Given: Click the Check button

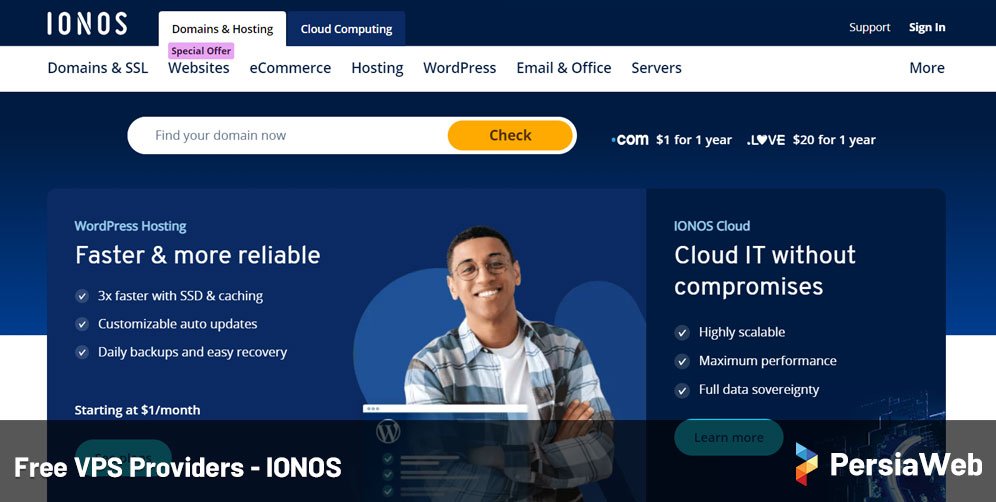Looking at the screenshot, I should pyautogui.click(x=510, y=135).
